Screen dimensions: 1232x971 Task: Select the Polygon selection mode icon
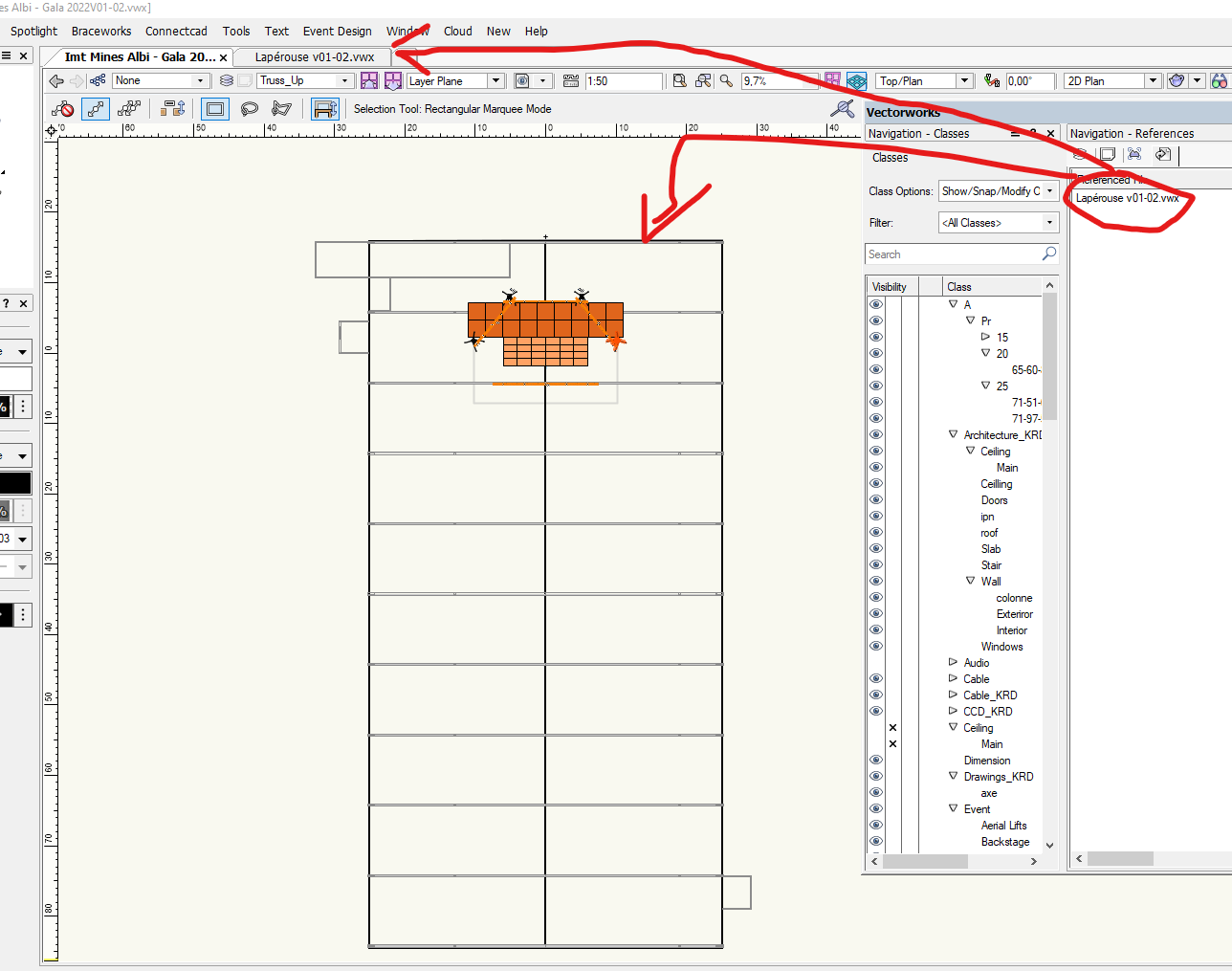pos(280,108)
